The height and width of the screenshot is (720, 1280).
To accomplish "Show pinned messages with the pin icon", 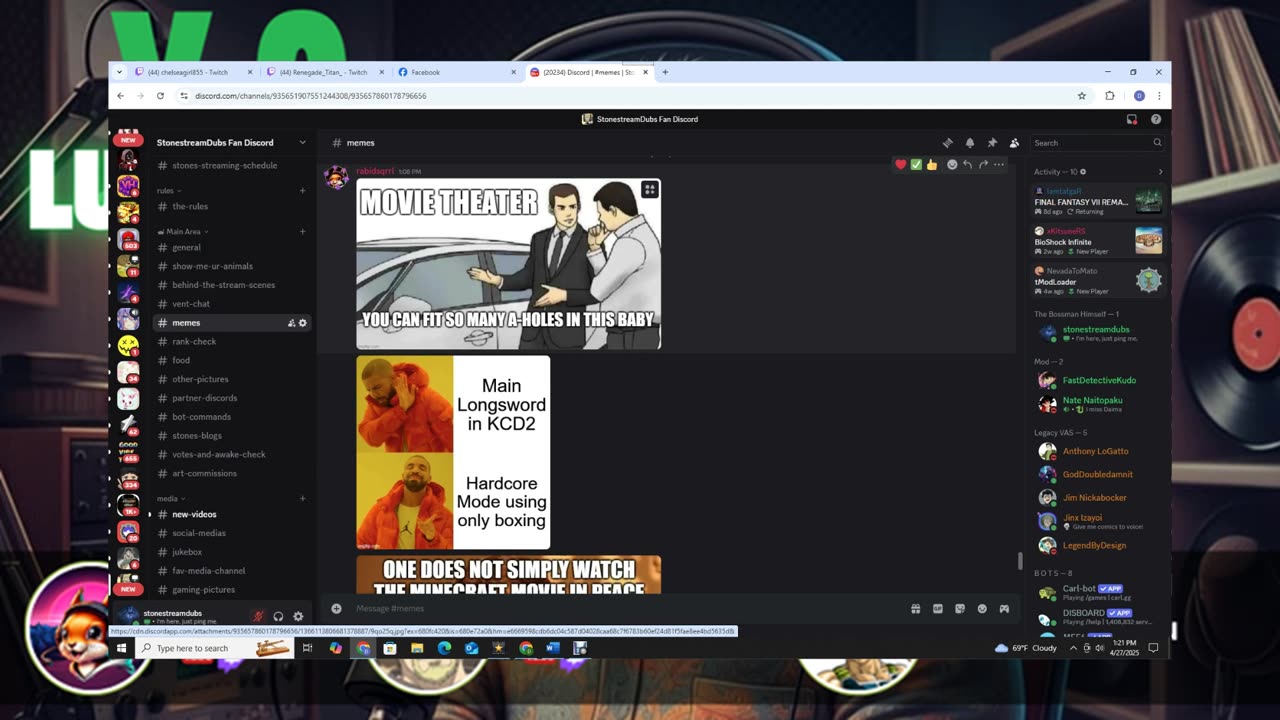I will pyautogui.click(x=992, y=143).
